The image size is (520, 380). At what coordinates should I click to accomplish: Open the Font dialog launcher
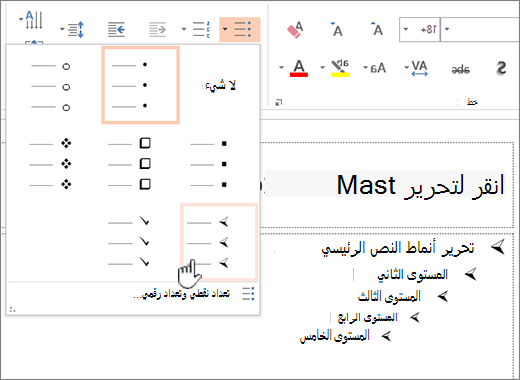(x=279, y=102)
